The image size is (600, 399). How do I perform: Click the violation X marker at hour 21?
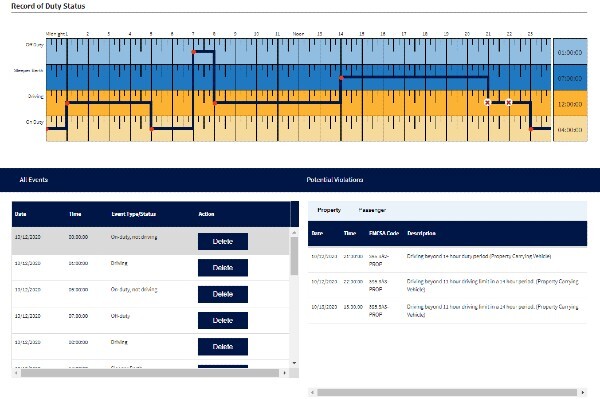pos(488,103)
